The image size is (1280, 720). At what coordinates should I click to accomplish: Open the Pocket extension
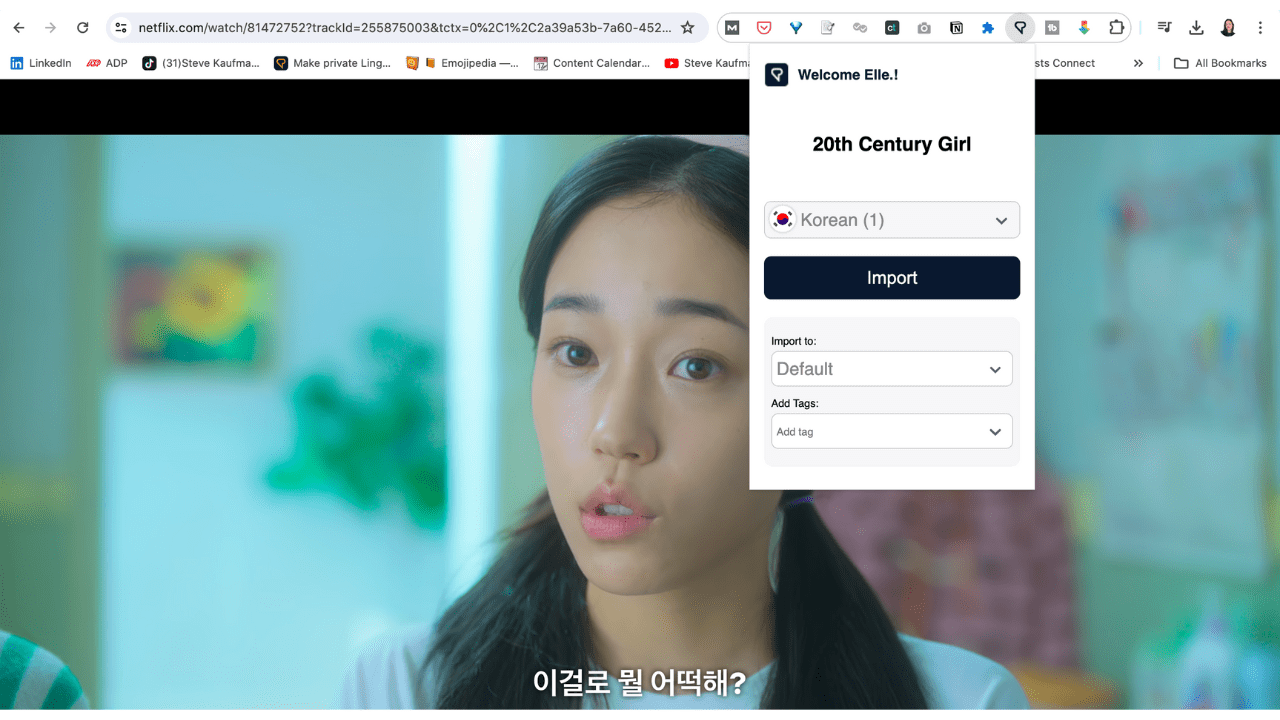tap(764, 28)
